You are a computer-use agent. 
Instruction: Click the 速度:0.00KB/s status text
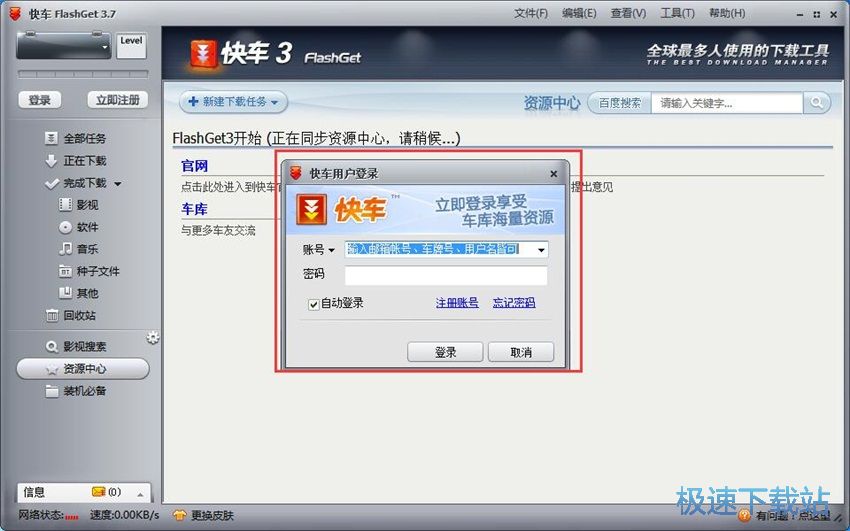pos(124,515)
